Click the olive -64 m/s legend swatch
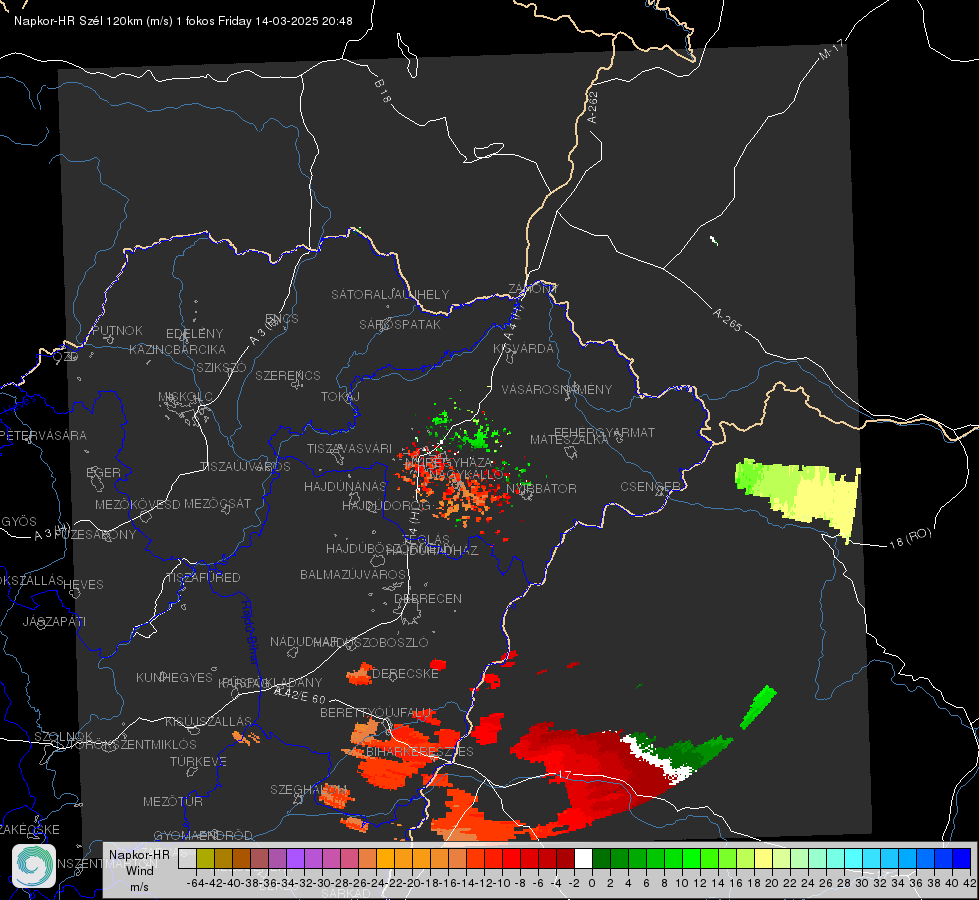 [x=205, y=858]
